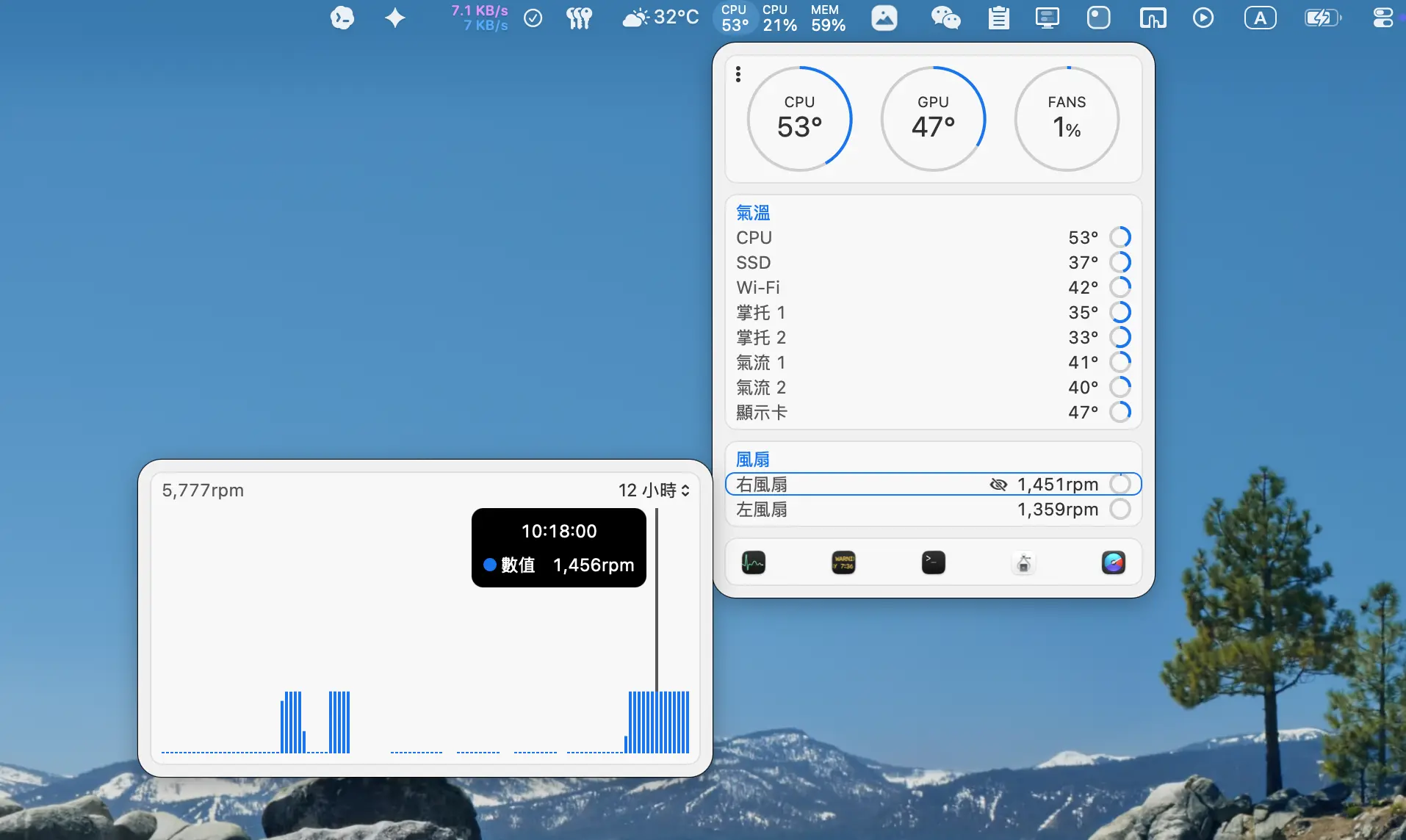
Task: Open the CPU usage 21% menu bar item
Action: [x=779, y=18]
